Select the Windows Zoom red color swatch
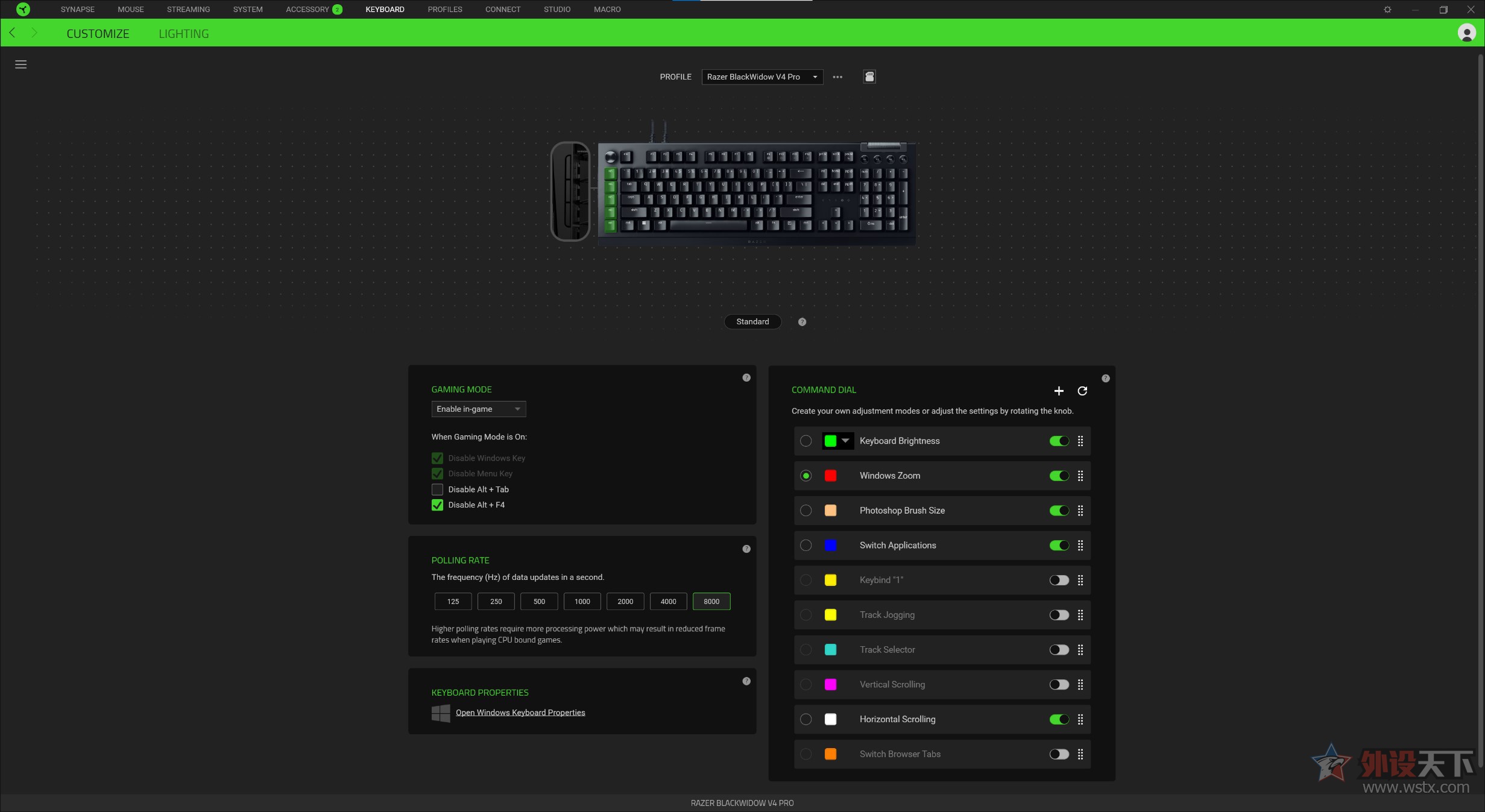This screenshot has width=1485, height=812. click(830, 475)
